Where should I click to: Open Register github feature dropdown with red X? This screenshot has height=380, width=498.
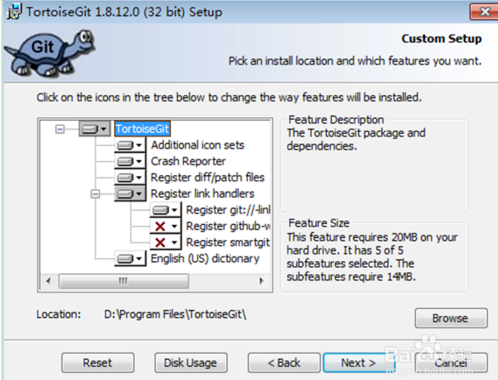coord(165,226)
